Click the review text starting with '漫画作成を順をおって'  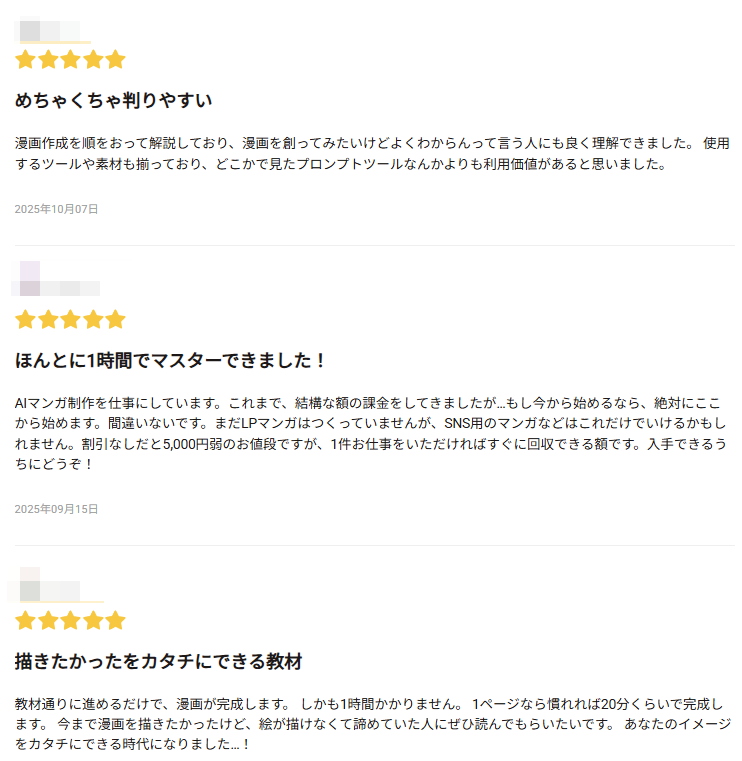(371, 153)
